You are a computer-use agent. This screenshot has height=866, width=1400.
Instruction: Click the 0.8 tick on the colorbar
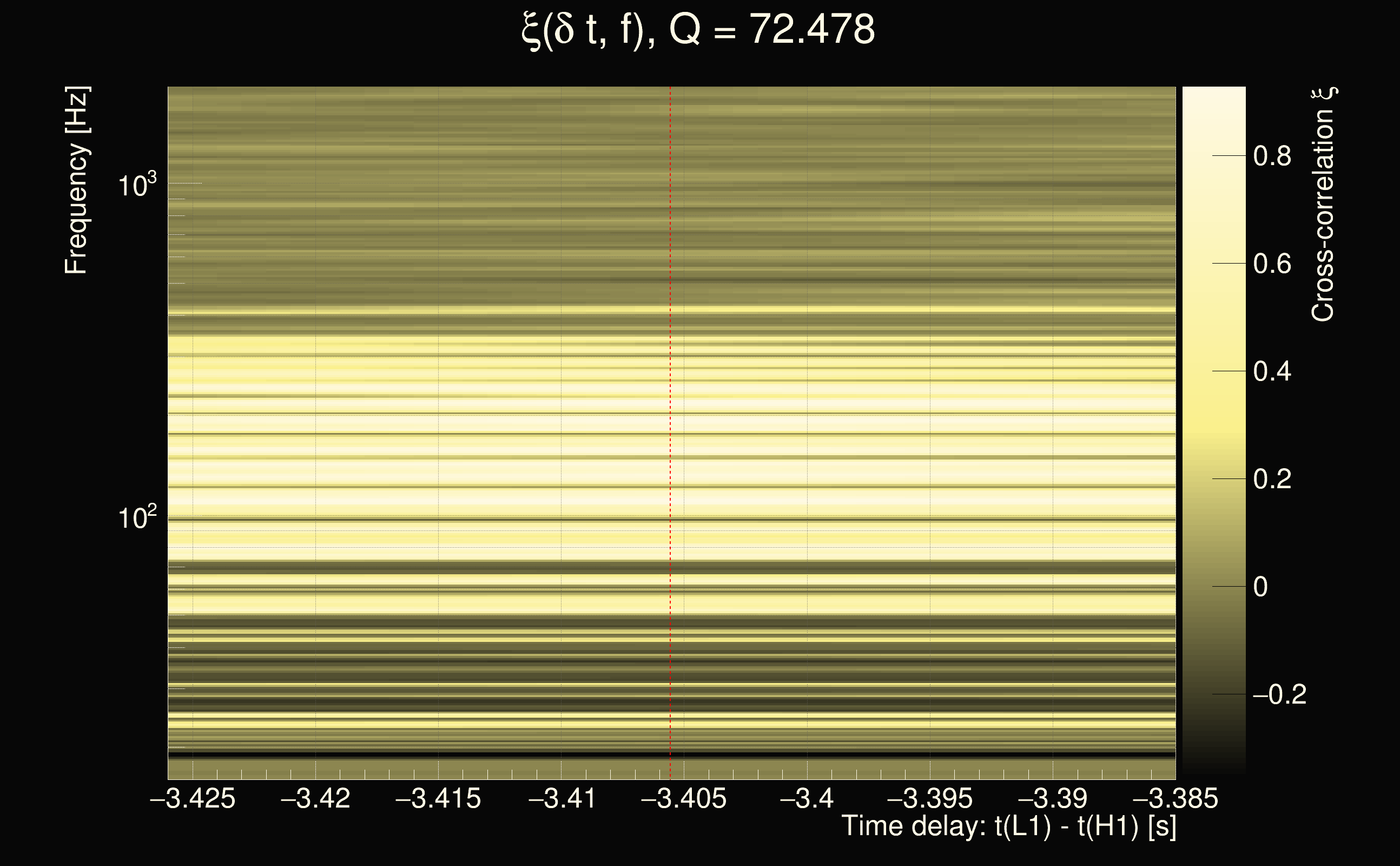[x=1272, y=156]
